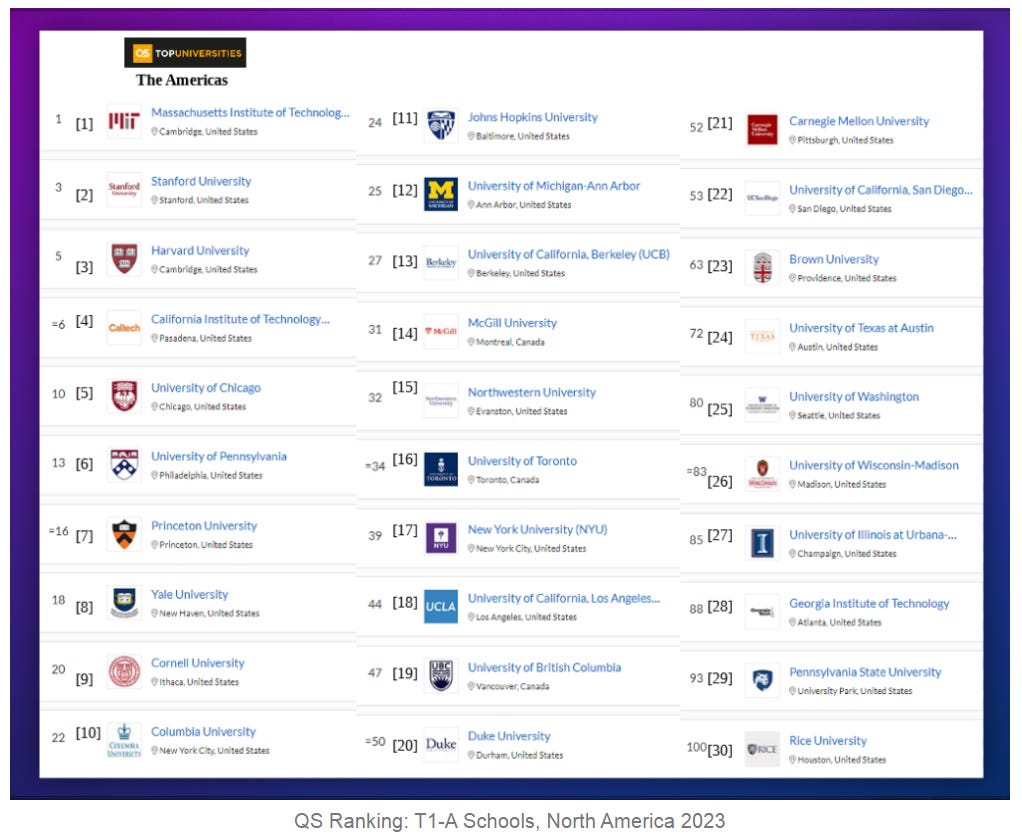Open University of California, Berkeley link
Image resolution: width=1022 pixels, height=839 pixels.
coord(568,254)
